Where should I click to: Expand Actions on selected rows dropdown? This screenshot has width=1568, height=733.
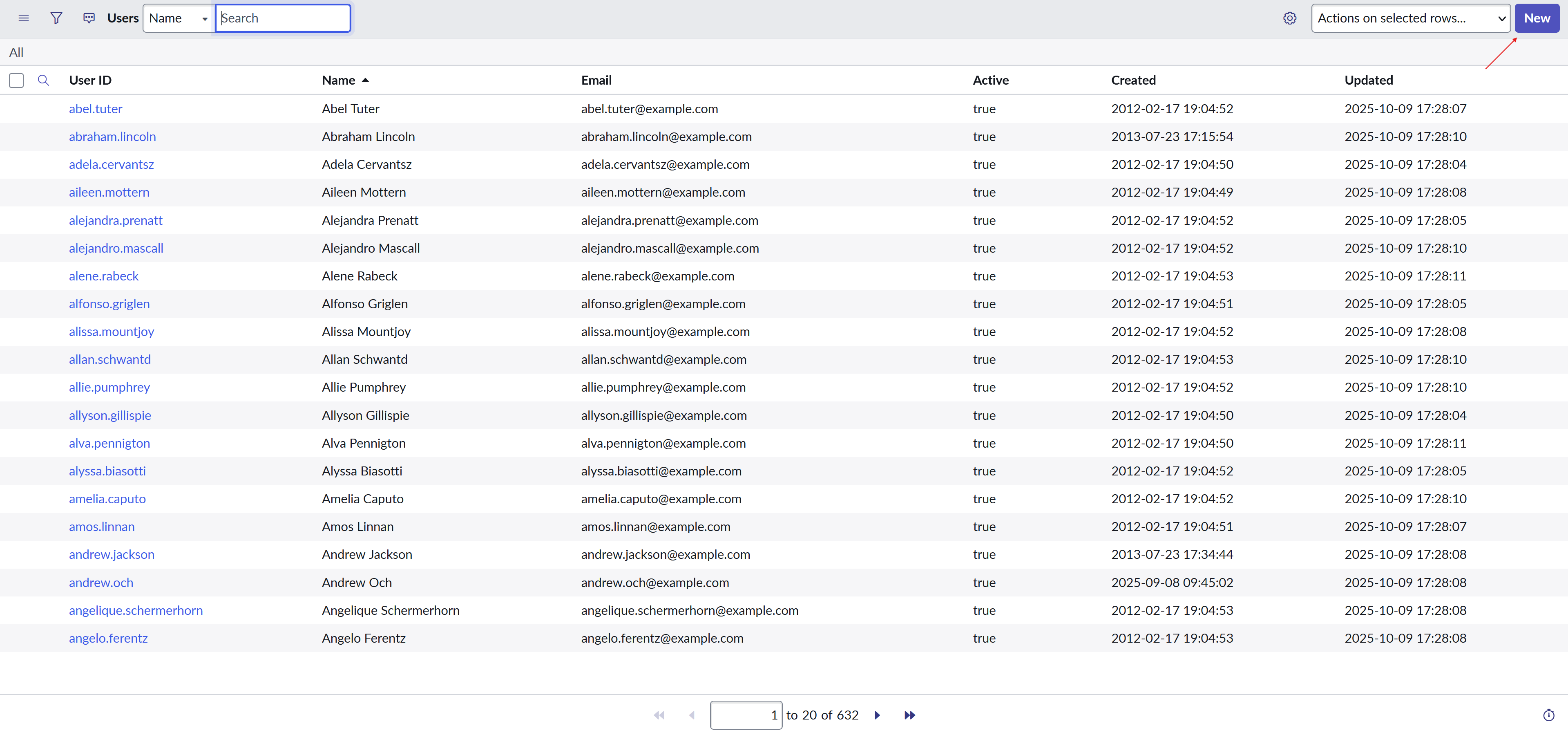click(1410, 18)
